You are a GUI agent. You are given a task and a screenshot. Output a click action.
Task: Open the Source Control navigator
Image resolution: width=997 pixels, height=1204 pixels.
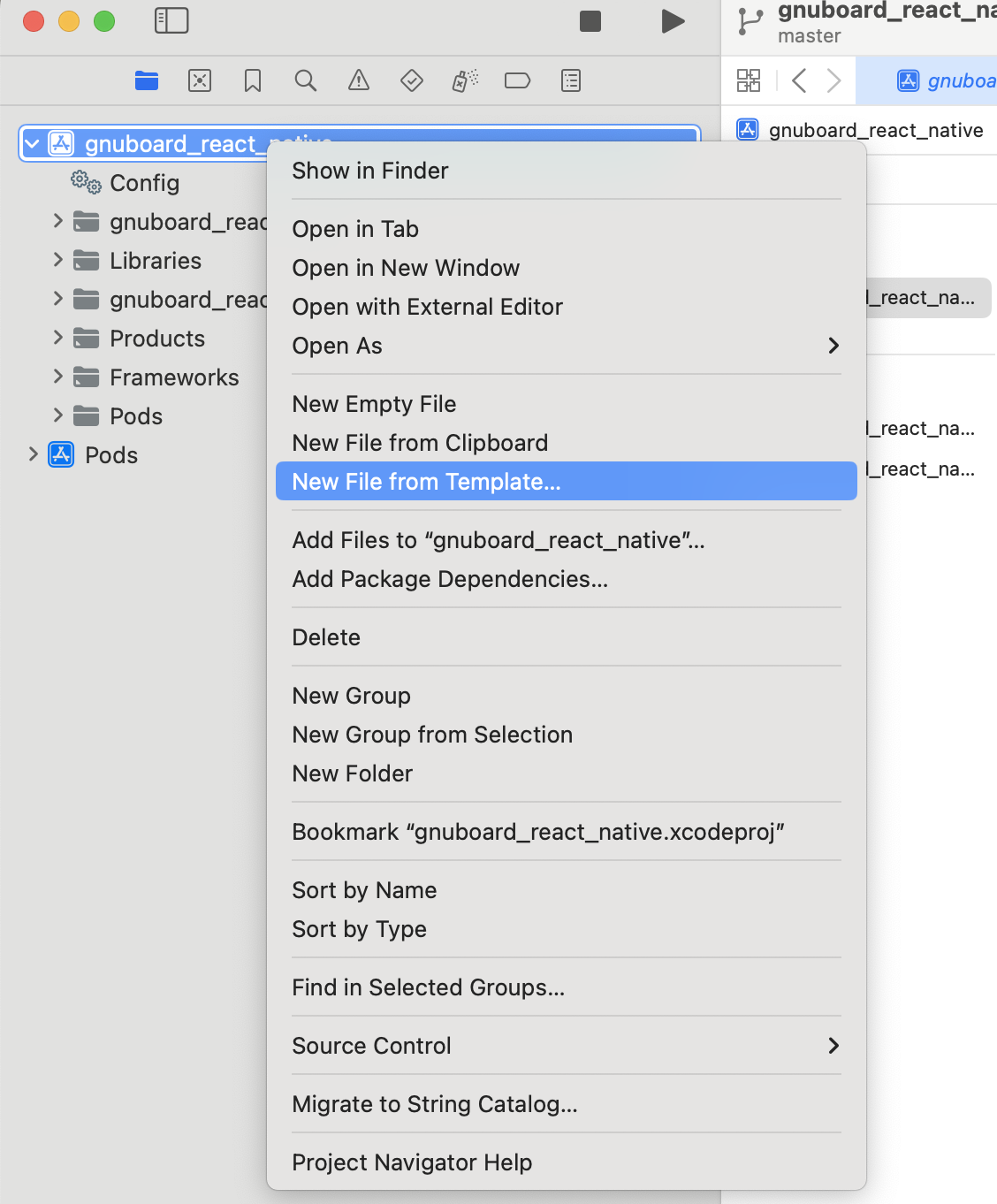[200, 80]
